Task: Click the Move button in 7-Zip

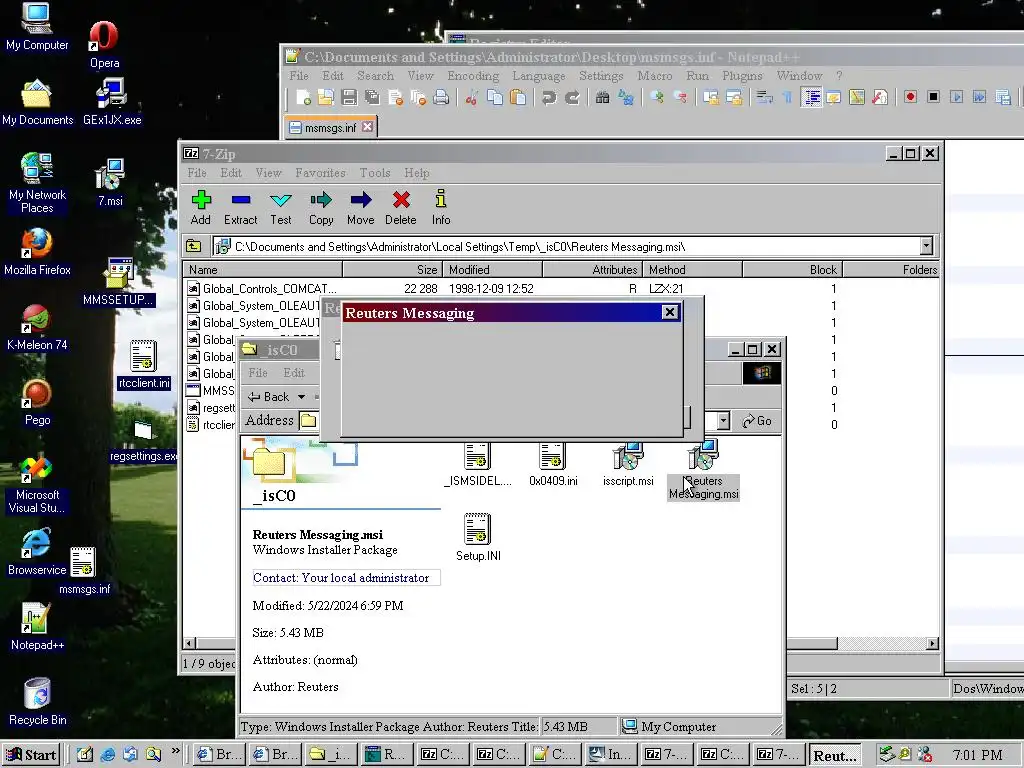Action: tap(360, 208)
